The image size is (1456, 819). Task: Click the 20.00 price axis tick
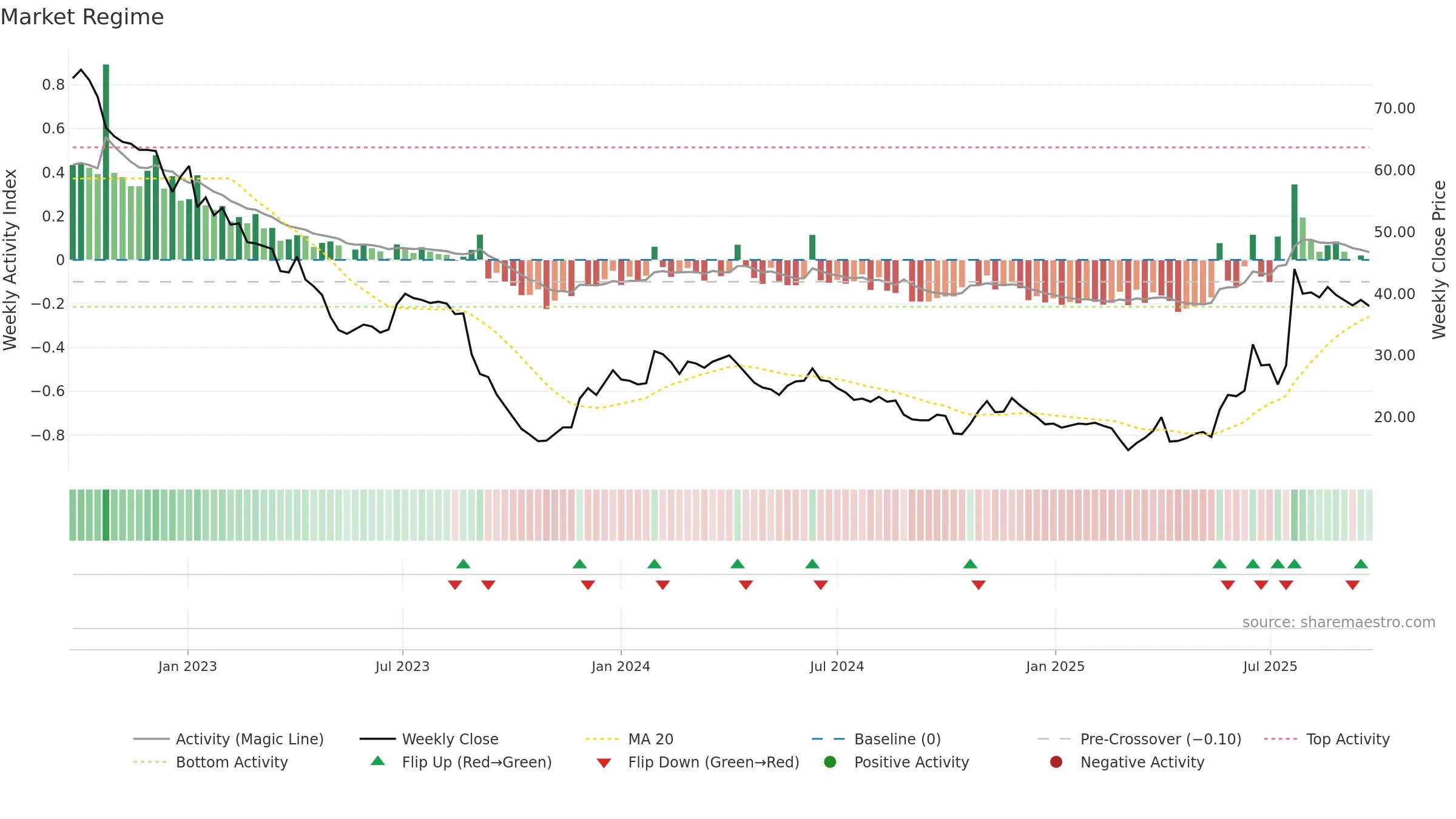pos(1395,417)
